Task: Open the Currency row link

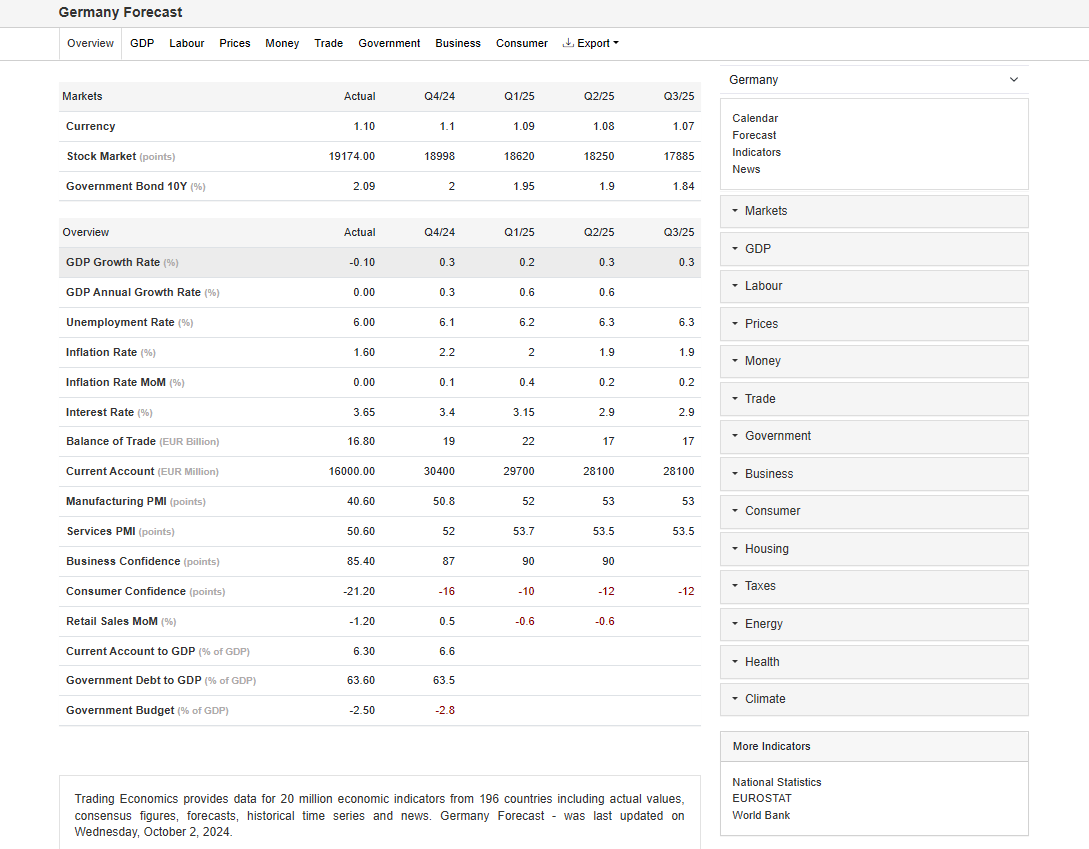Action: pos(90,126)
